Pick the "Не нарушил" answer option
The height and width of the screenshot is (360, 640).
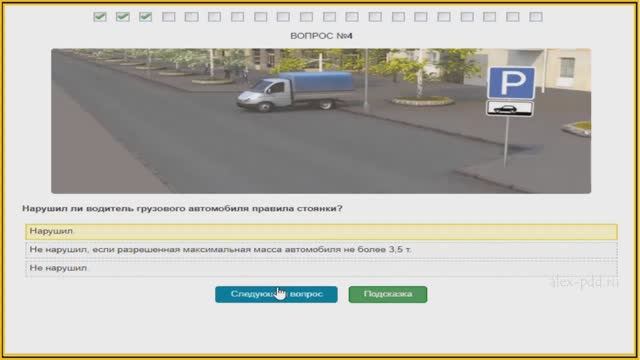tap(321, 268)
